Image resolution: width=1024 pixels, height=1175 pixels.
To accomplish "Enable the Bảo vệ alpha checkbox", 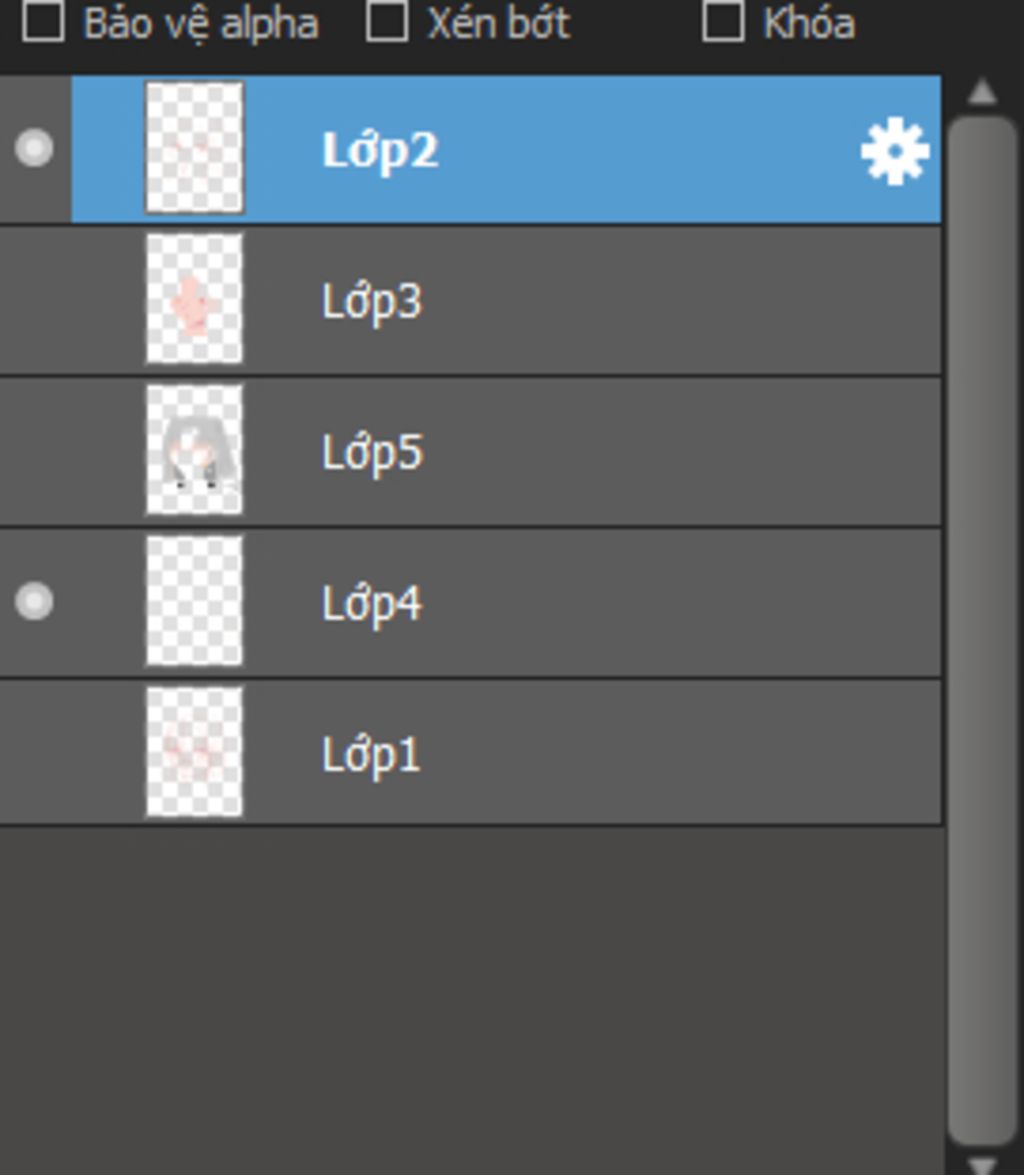I will [43, 22].
